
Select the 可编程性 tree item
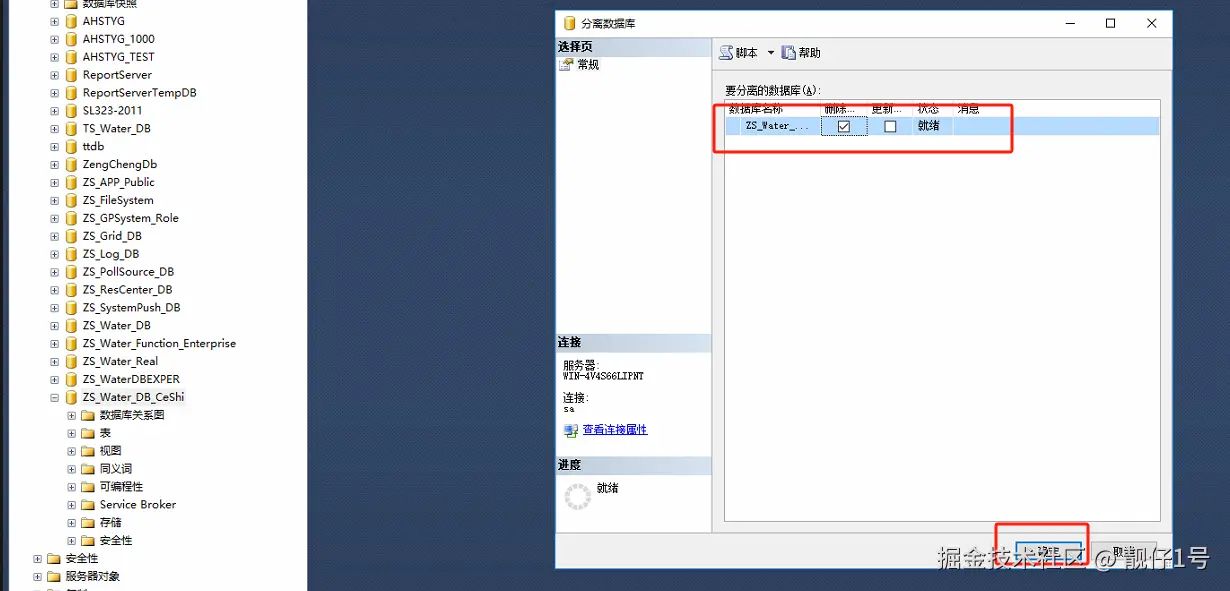coord(121,487)
